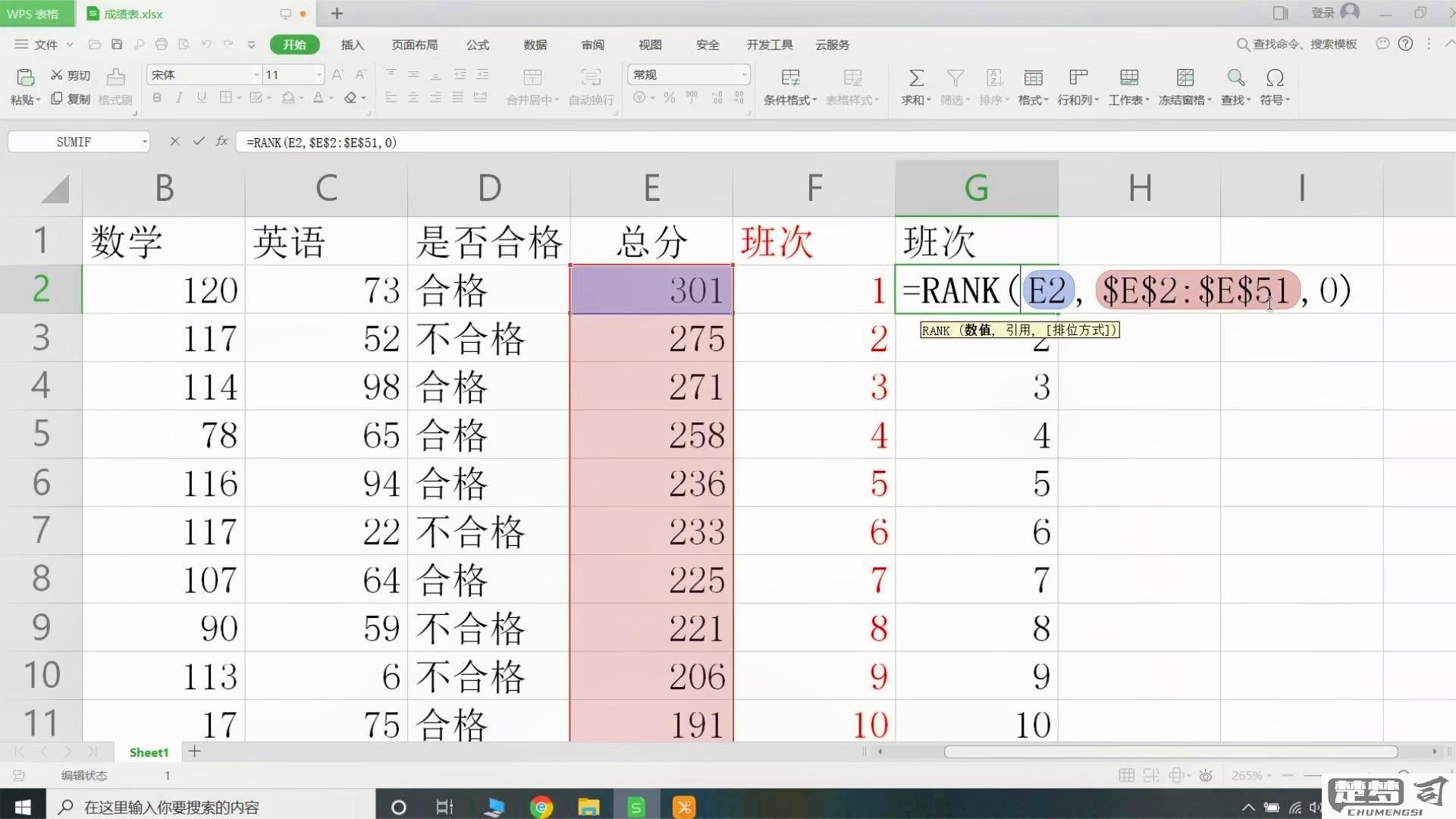
Task: Open the font size 11 dropdown
Action: 318,74
